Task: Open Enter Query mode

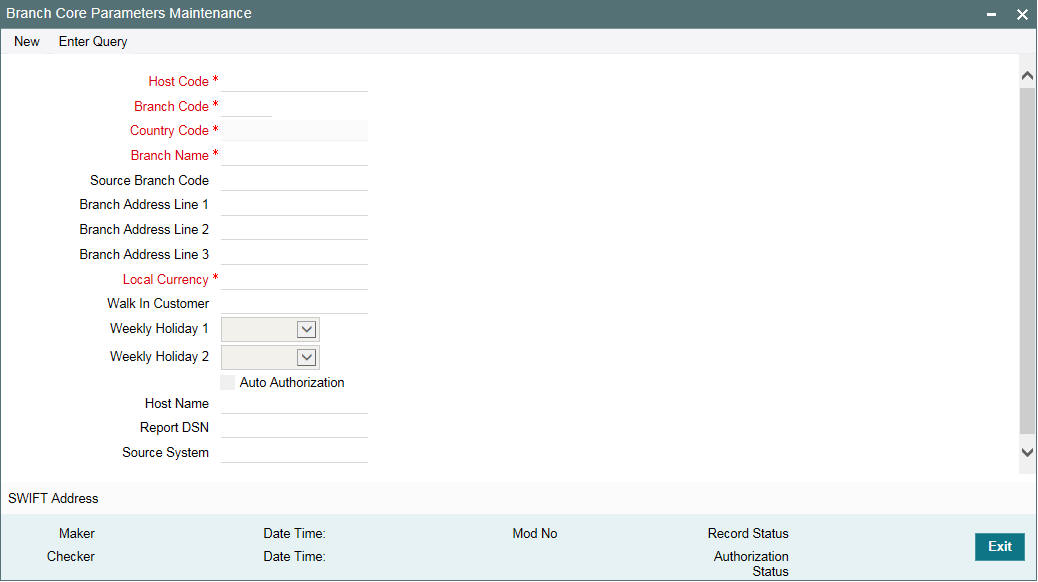Action: (x=93, y=42)
